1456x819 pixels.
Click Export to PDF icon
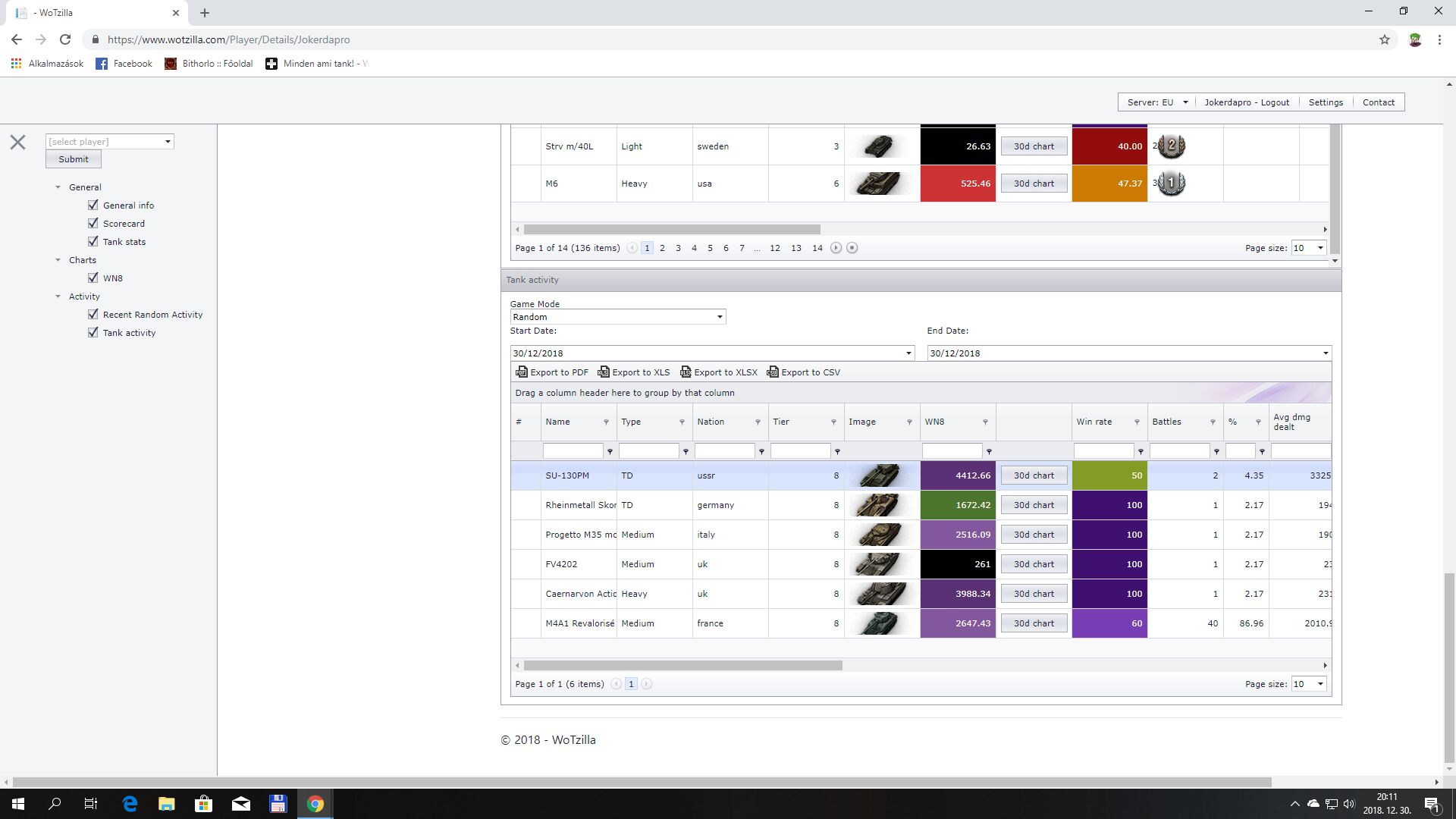(x=522, y=372)
